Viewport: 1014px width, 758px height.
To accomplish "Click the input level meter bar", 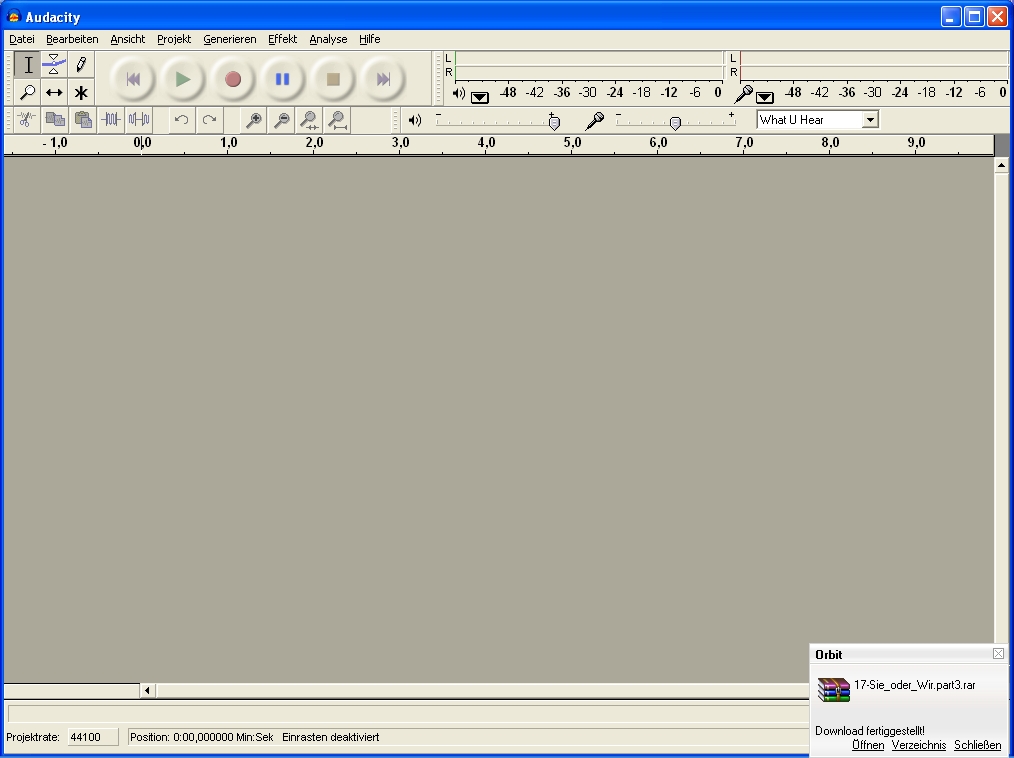I will point(873,65).
